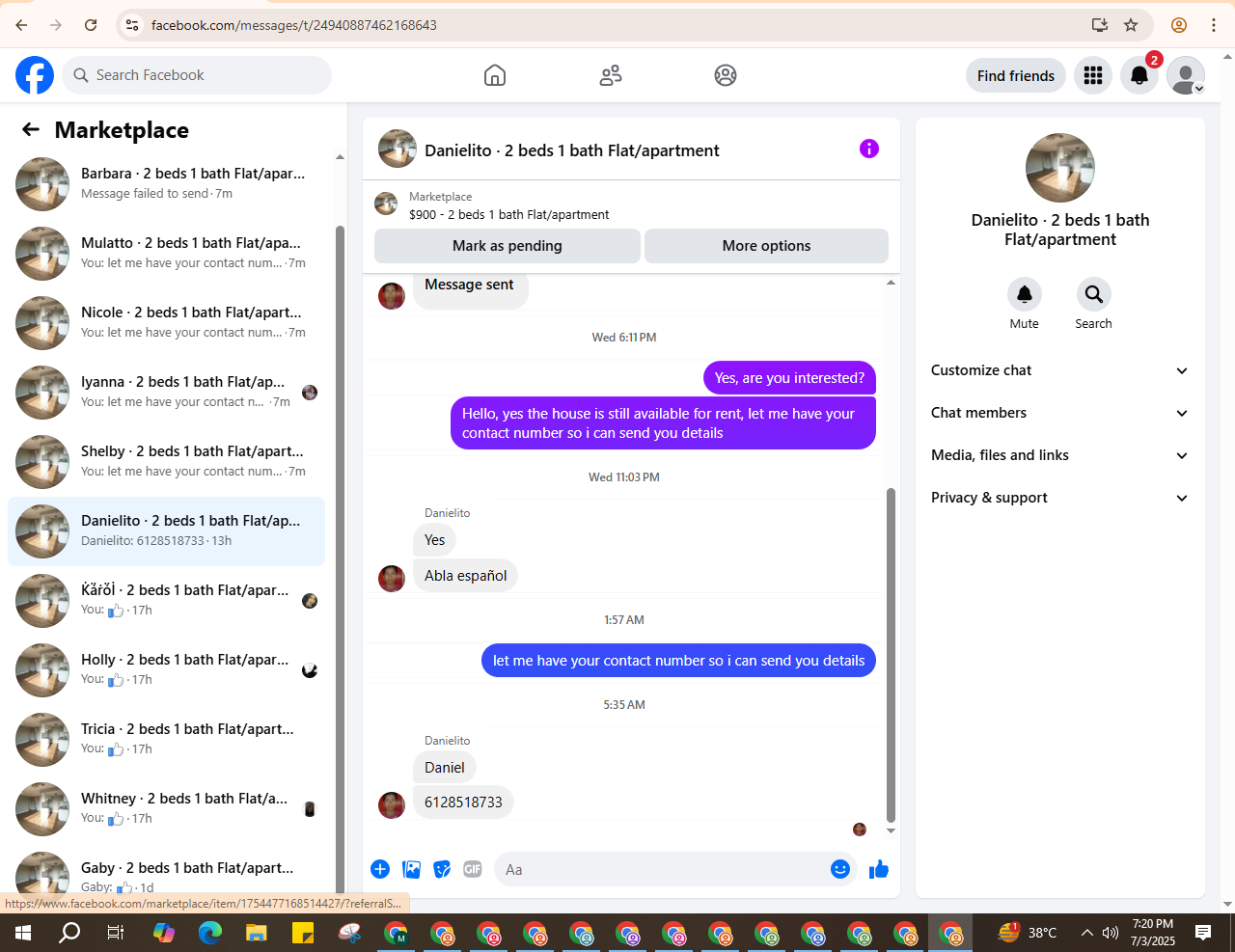Open the taskbar notification center icon
The width and height of the screenshot is (1235, 952).
1203,933
